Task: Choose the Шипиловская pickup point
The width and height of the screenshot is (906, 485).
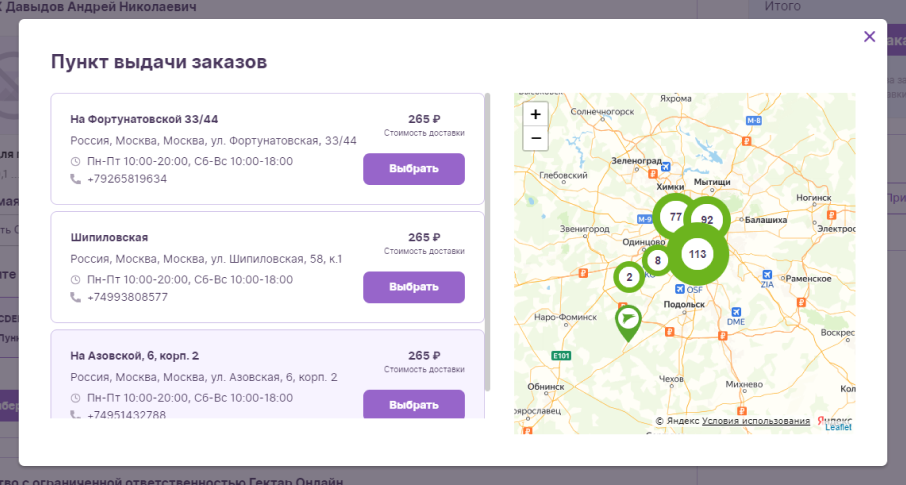Action: 413,287
